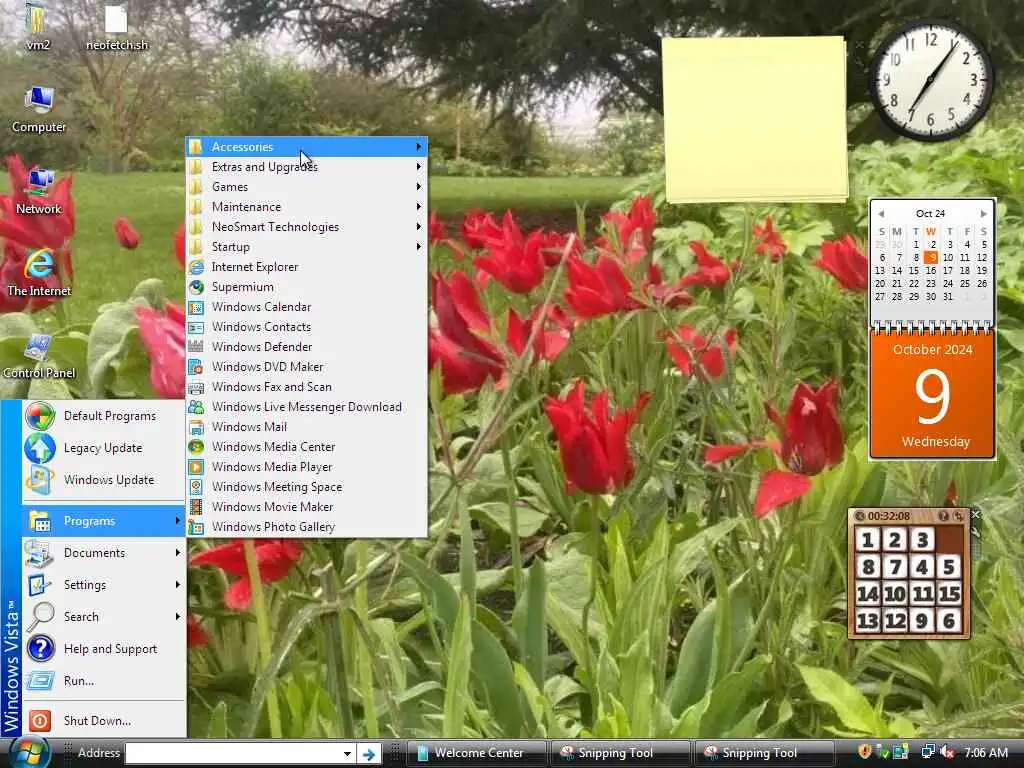The image size is (1024, 768).
Task: Click the network tray icon
Action: 928,752
